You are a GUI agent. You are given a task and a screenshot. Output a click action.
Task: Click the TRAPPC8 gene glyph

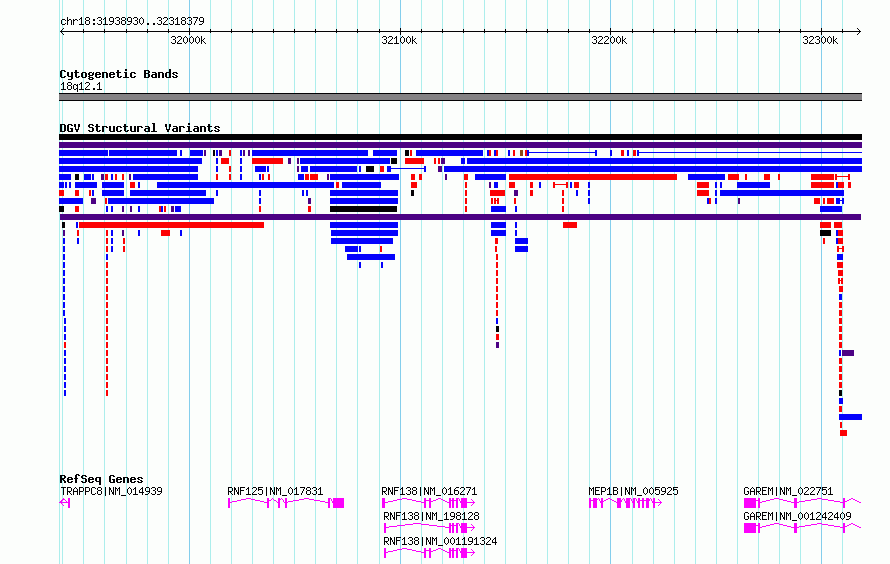point(65,503)
